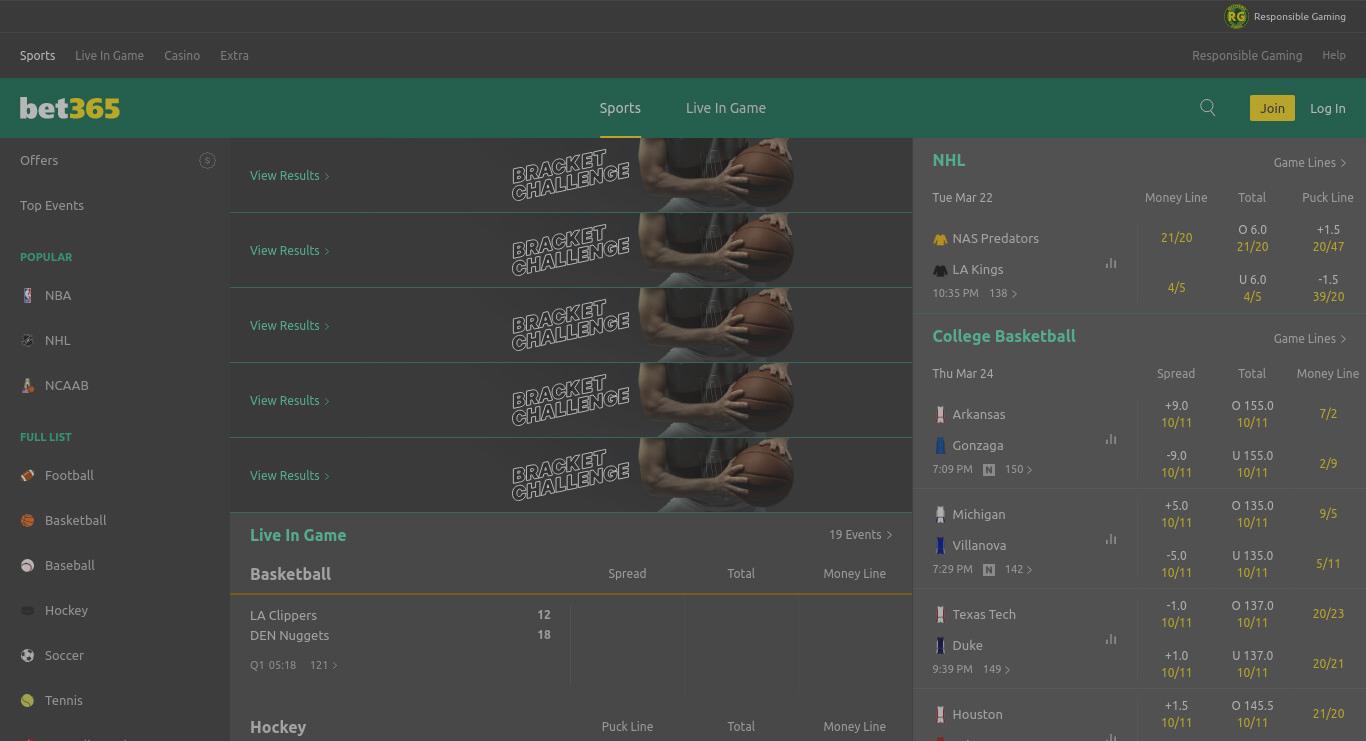
Task: Open stats icon for Arkansas vs Gonzaga
Action: 1111,439
